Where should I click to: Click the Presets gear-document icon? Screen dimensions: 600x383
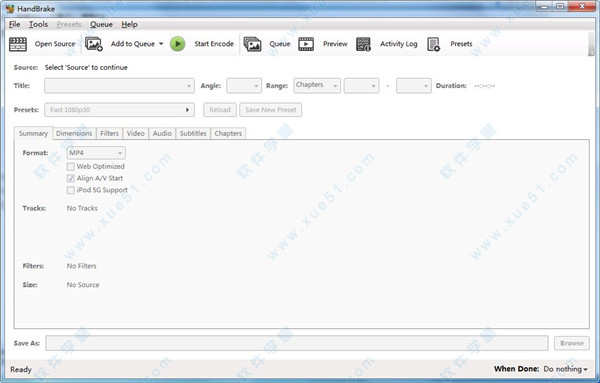click(434, 44)
